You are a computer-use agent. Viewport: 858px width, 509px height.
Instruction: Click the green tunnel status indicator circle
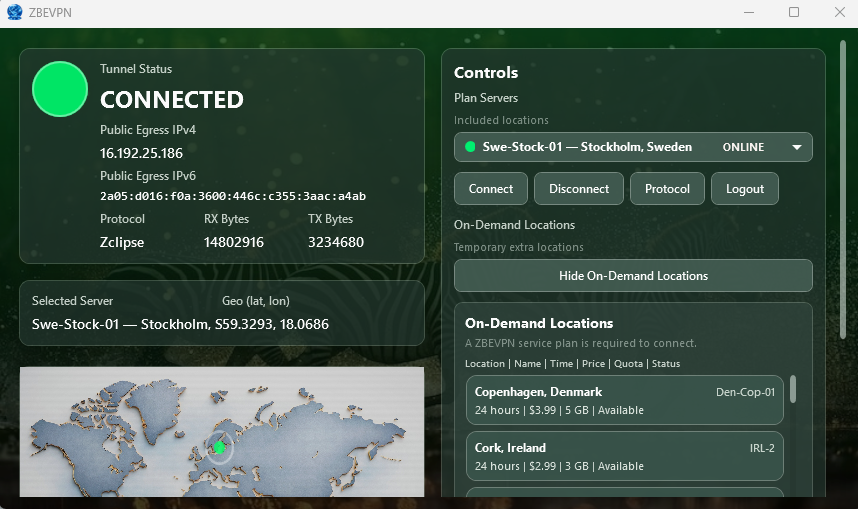pyautogui.click(x=60, y=89)
